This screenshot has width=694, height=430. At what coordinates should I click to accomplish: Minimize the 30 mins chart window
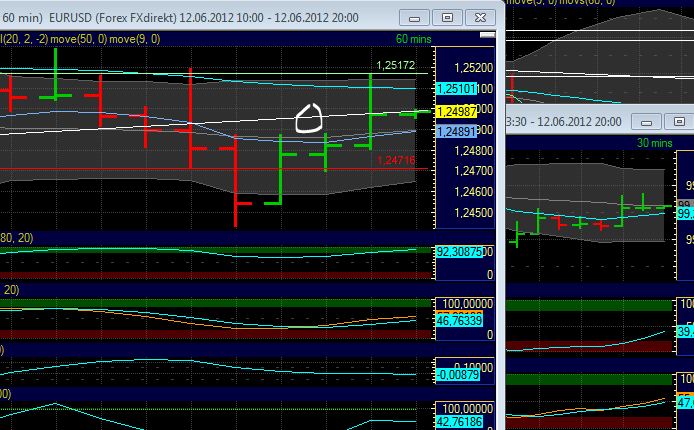coord(646,122)
